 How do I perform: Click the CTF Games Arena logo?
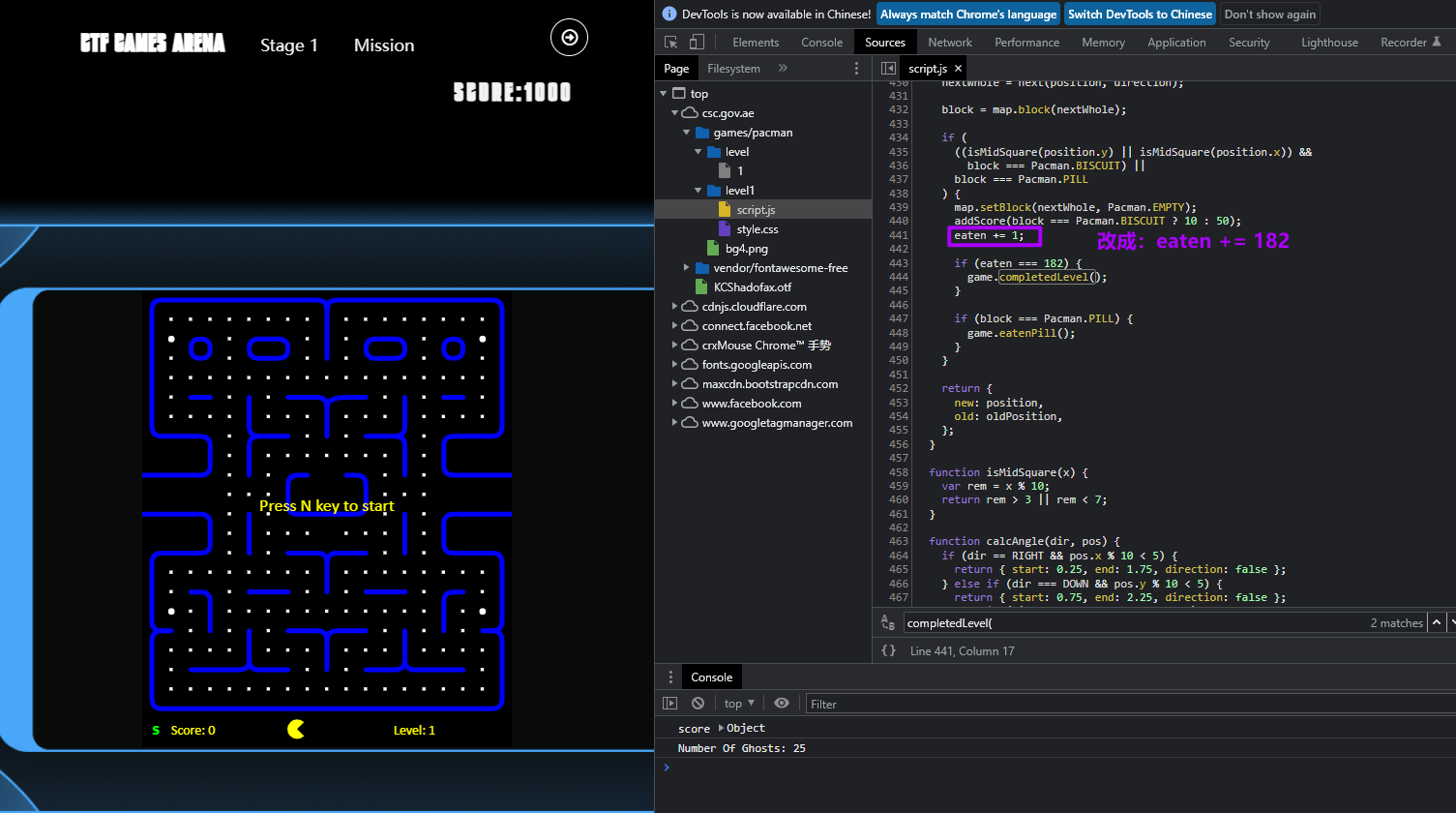coord(153,44)
